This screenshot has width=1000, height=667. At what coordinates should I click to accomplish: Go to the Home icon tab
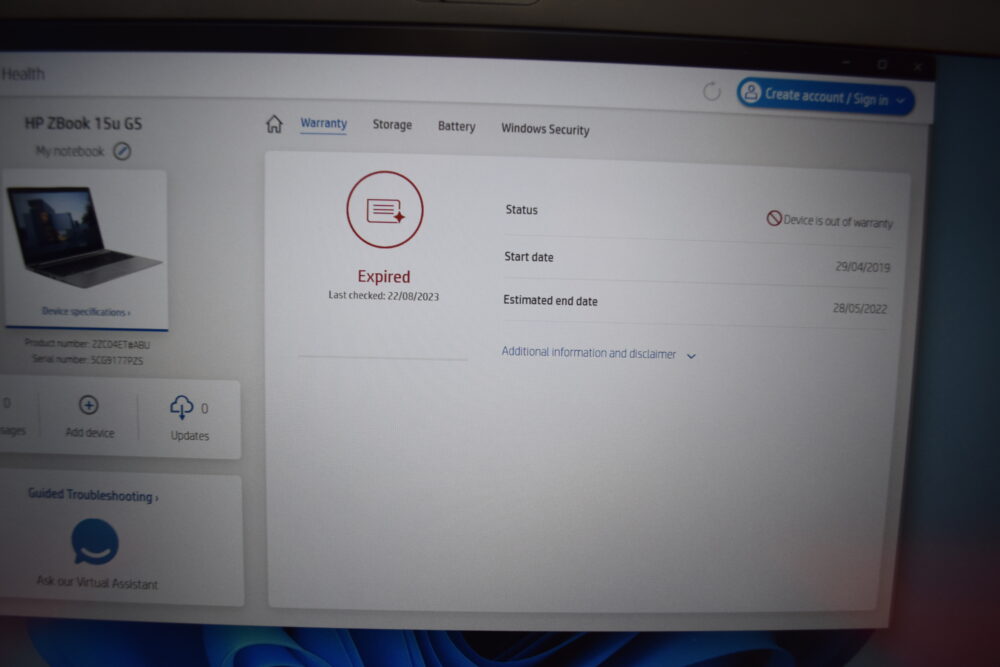point(274,124)
